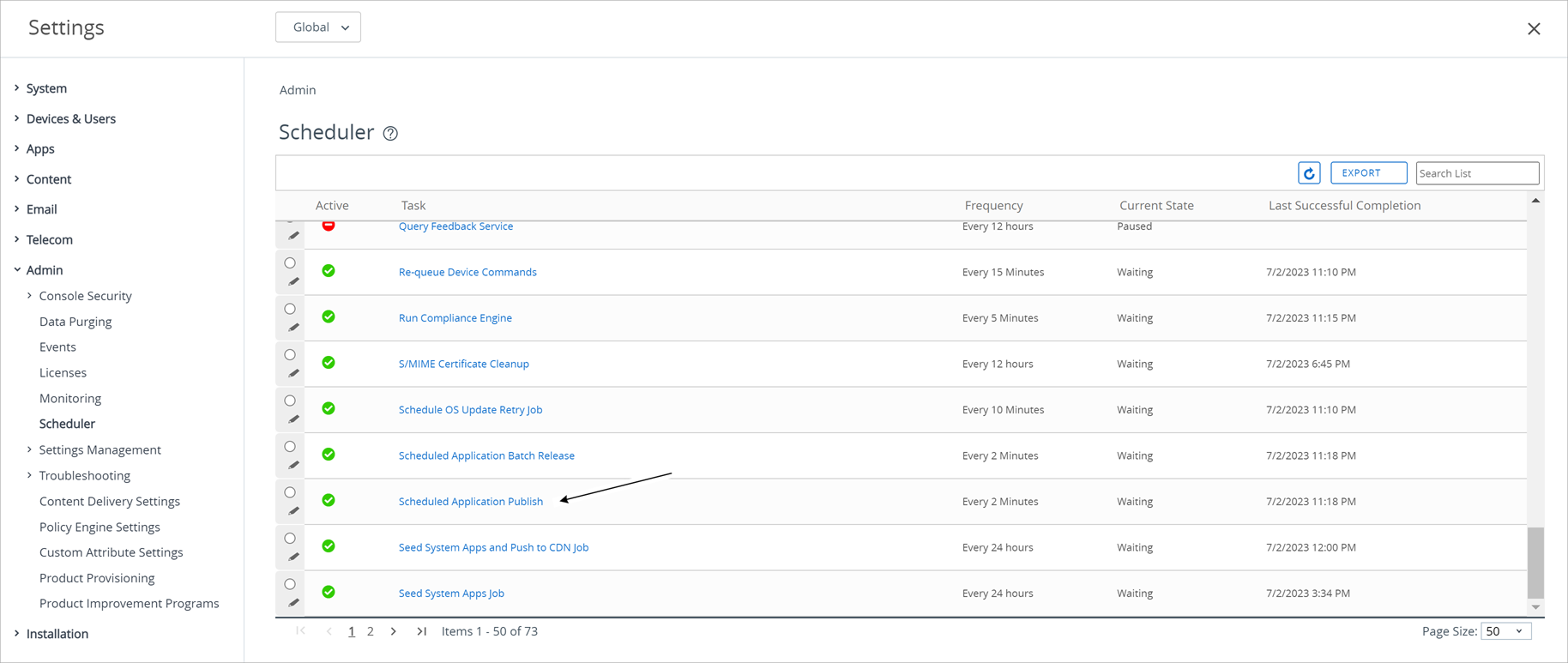The width and height of the screenshot is (1568, 663).
Task: Edit the Scheduled Application Publish pencil icon
Action: [x=293, y=511]
